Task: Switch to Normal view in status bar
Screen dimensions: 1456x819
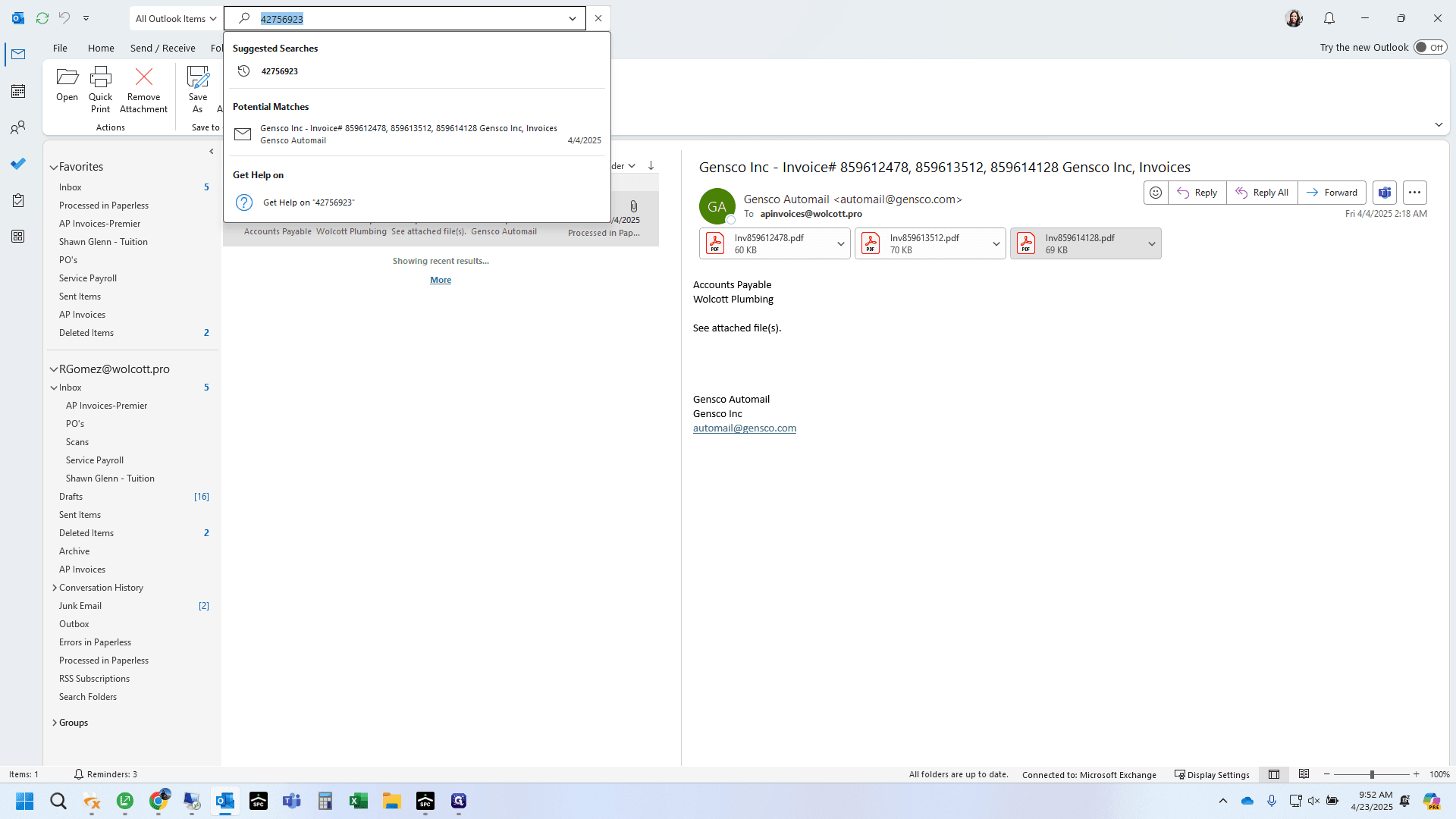Action: (x=1274, y=774)
